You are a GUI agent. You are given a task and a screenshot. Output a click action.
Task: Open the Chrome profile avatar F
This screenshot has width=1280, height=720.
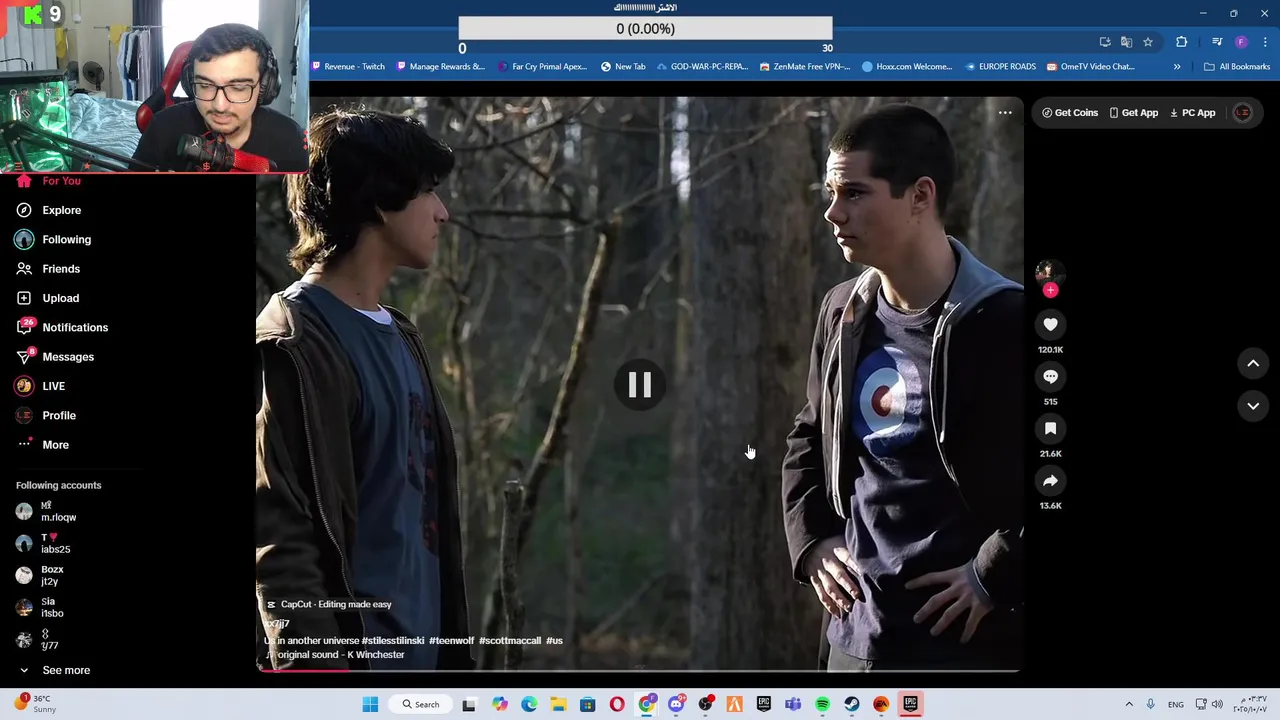[x=1241, y=42]
